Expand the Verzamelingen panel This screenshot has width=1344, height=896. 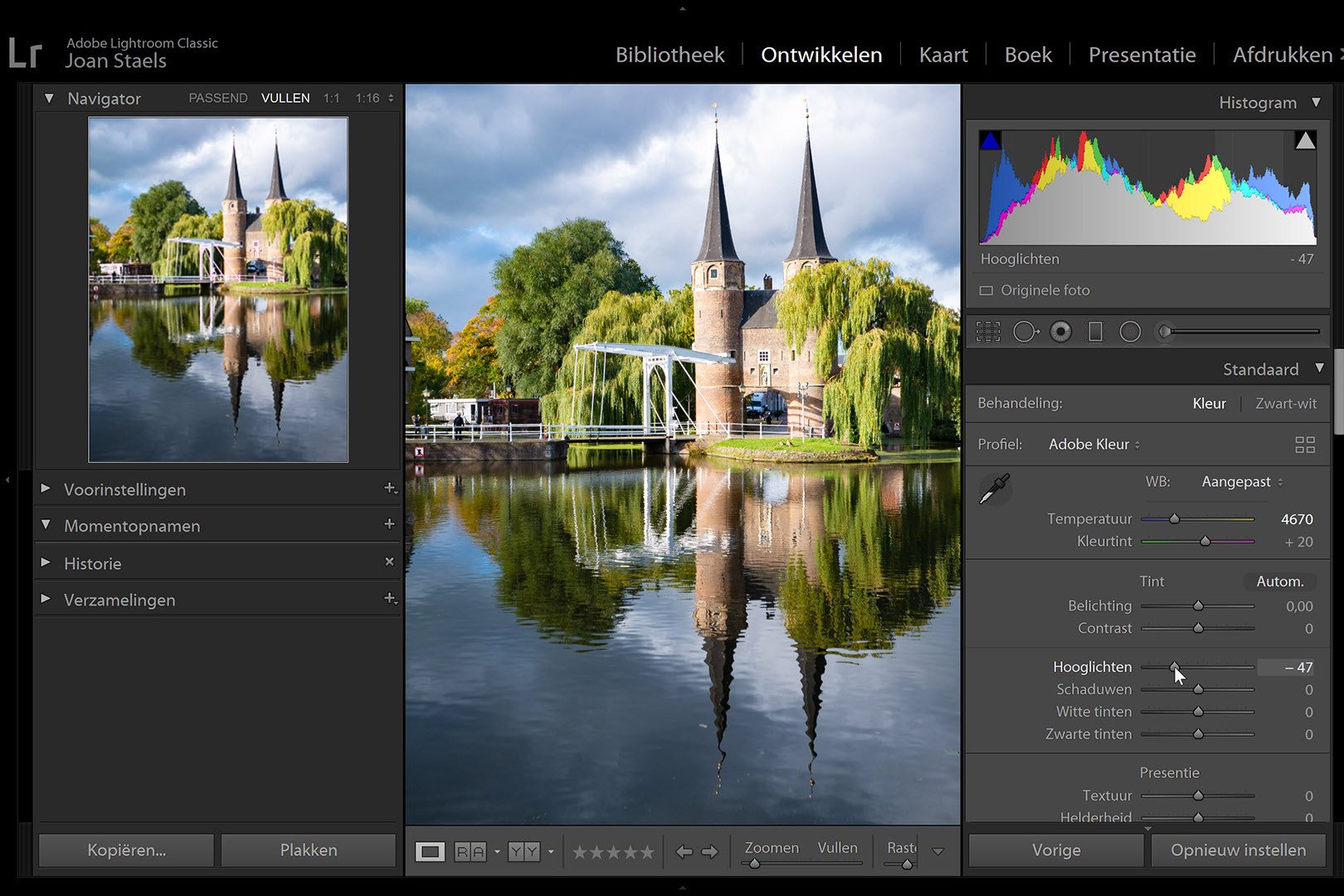[x=46, y=598]
